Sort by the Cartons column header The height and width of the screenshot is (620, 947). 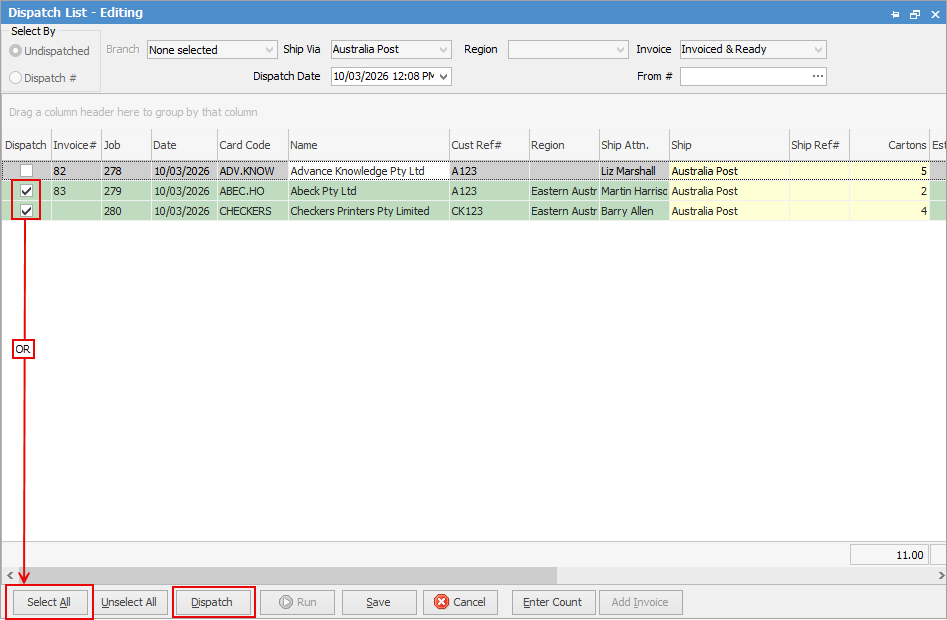pyautogui.click(x=889, y=145)
